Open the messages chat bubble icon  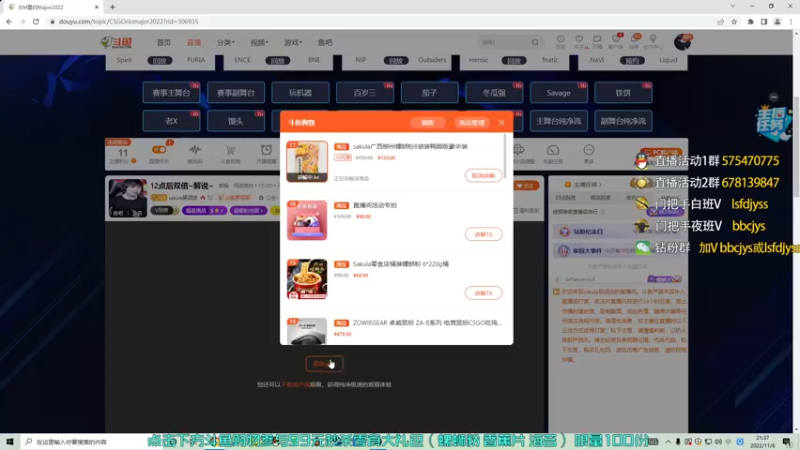pyautogui.click(x=634, y=41)
